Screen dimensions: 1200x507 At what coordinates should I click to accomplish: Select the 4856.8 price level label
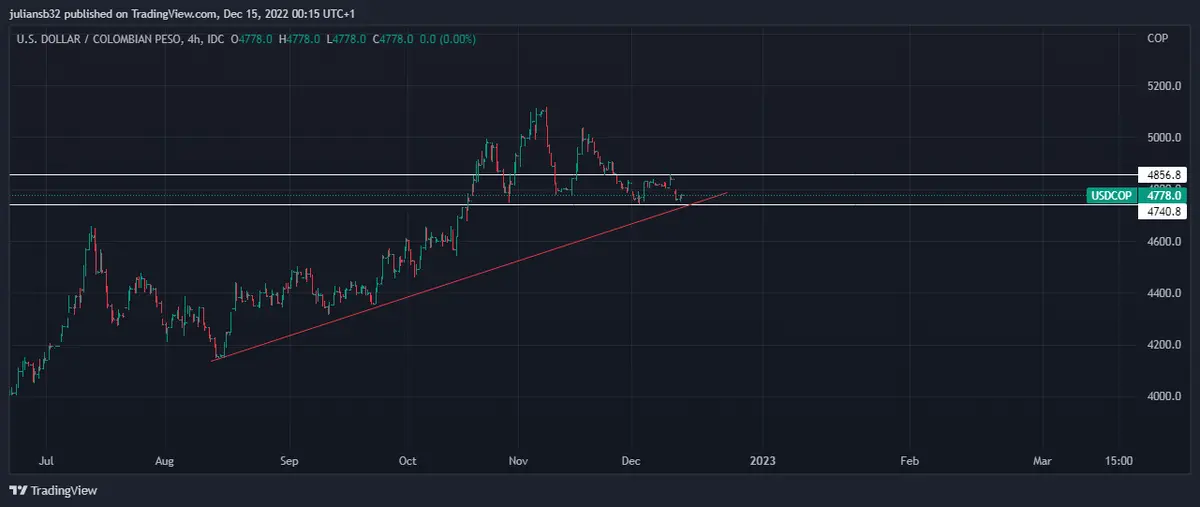click(1160, 174)
